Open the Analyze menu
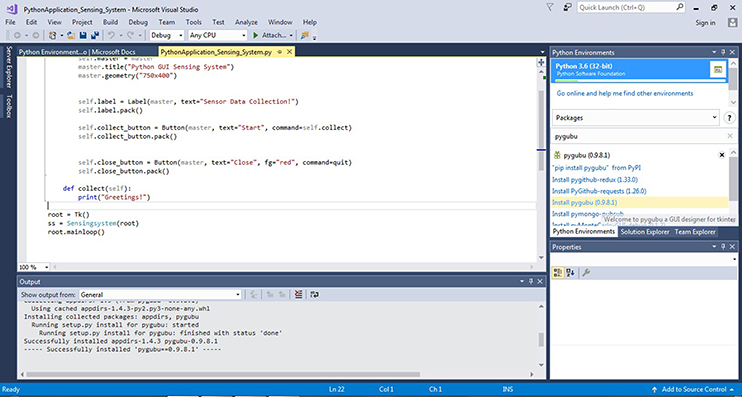This screenshot has height=397, width=742. 247,22
